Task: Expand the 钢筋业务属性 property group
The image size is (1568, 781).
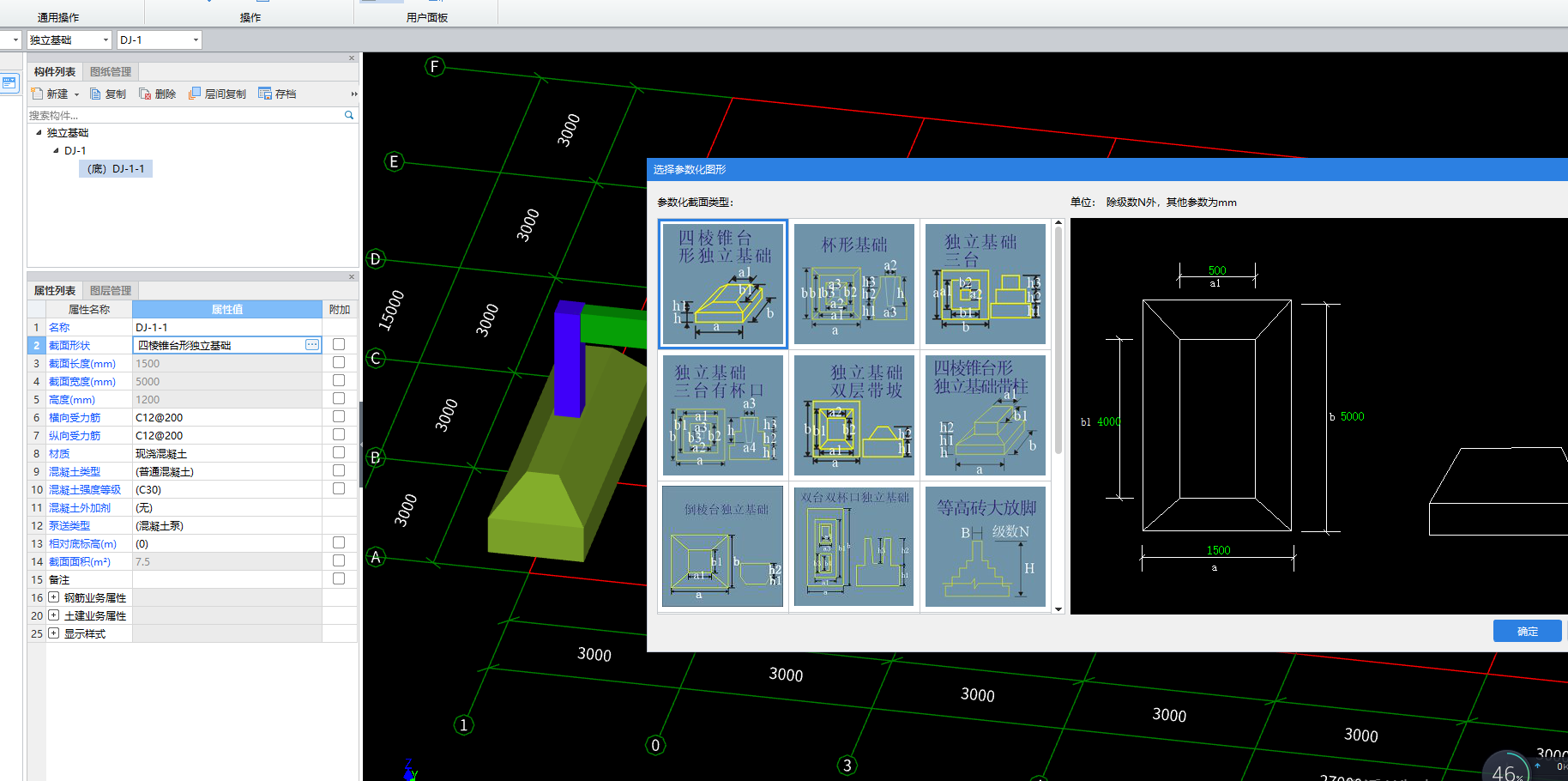Action: 54,597
